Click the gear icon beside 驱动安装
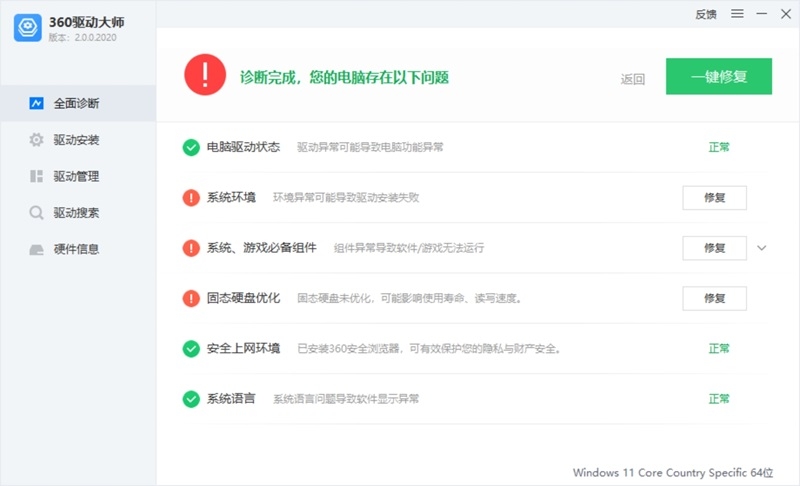 coord(36,140)
